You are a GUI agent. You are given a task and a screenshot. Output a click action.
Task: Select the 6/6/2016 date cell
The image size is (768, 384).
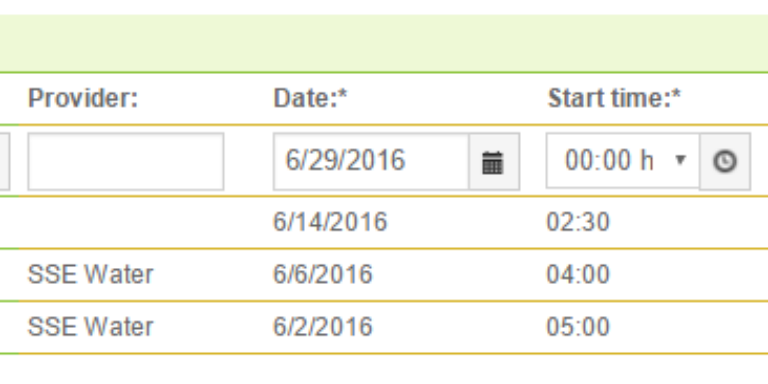tap(323, 274)
